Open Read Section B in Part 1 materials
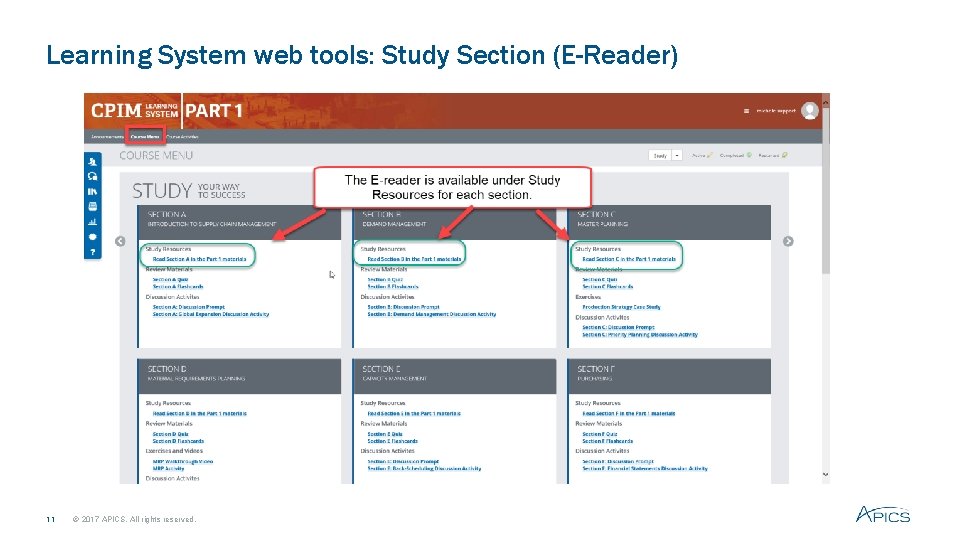960x540 pixels. click(414, 259)
